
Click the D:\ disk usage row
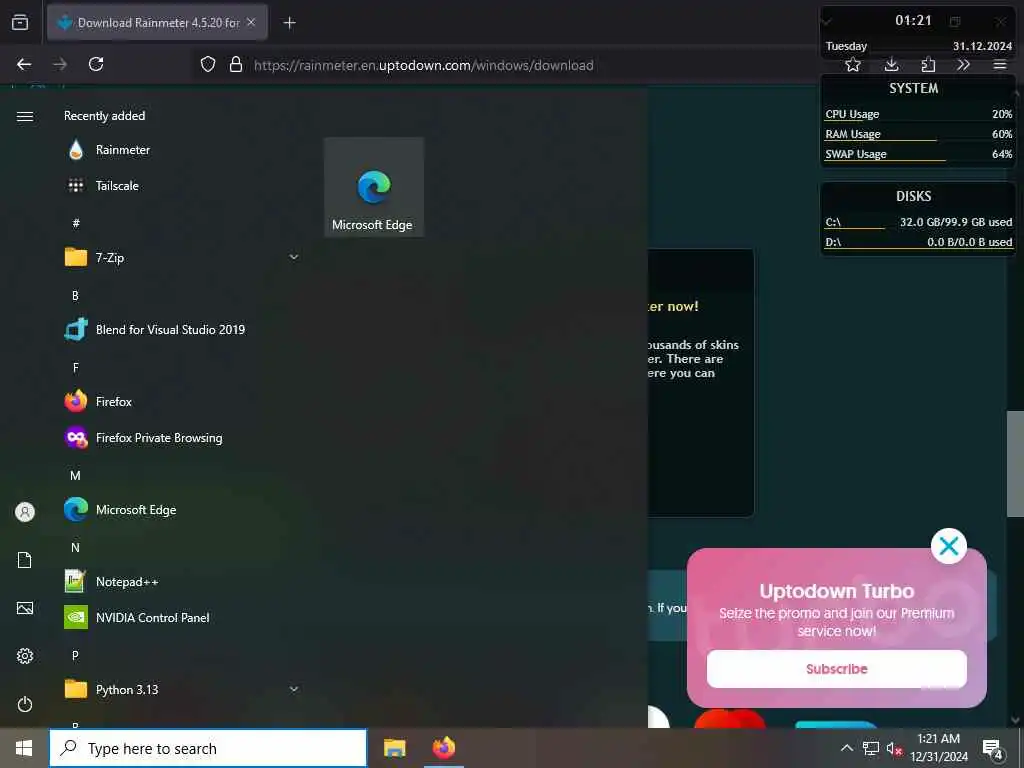(x=918, y=242)
